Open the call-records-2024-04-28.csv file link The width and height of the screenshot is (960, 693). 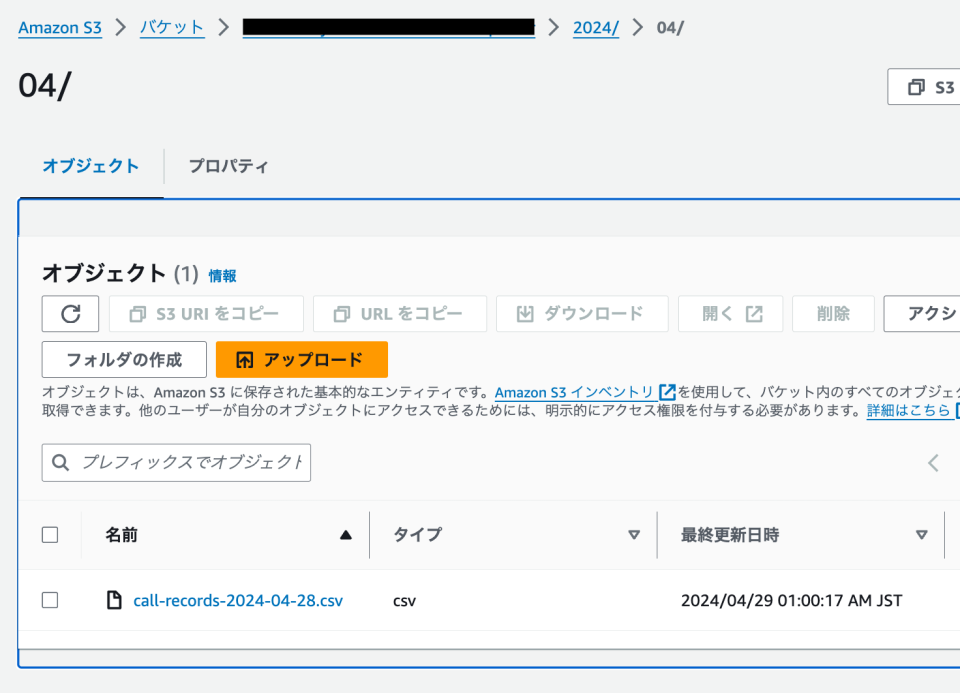point(238,600)
